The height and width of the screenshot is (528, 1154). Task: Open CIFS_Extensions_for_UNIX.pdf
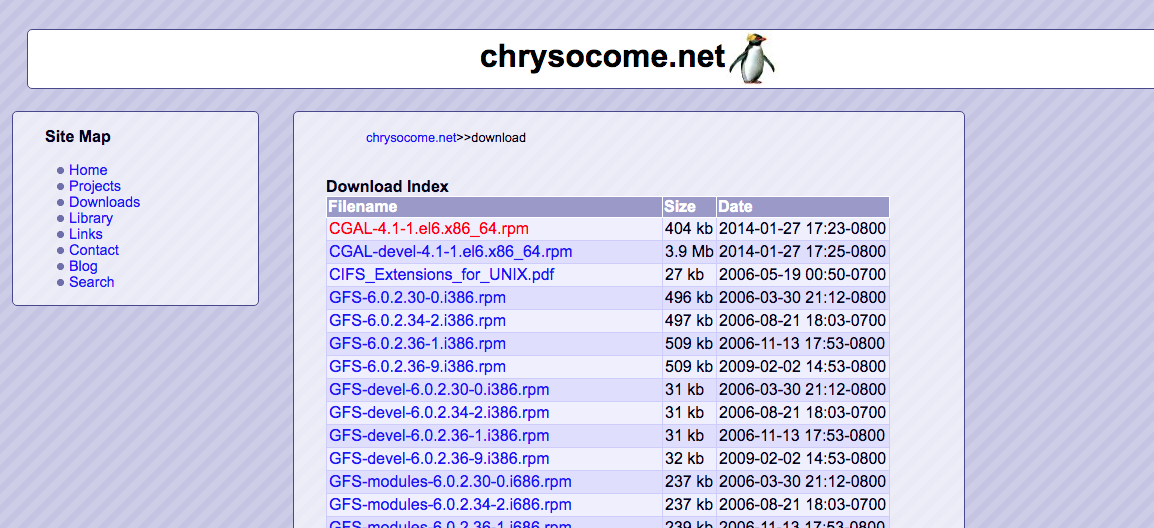pyautogui.click(x=442, y=275)
